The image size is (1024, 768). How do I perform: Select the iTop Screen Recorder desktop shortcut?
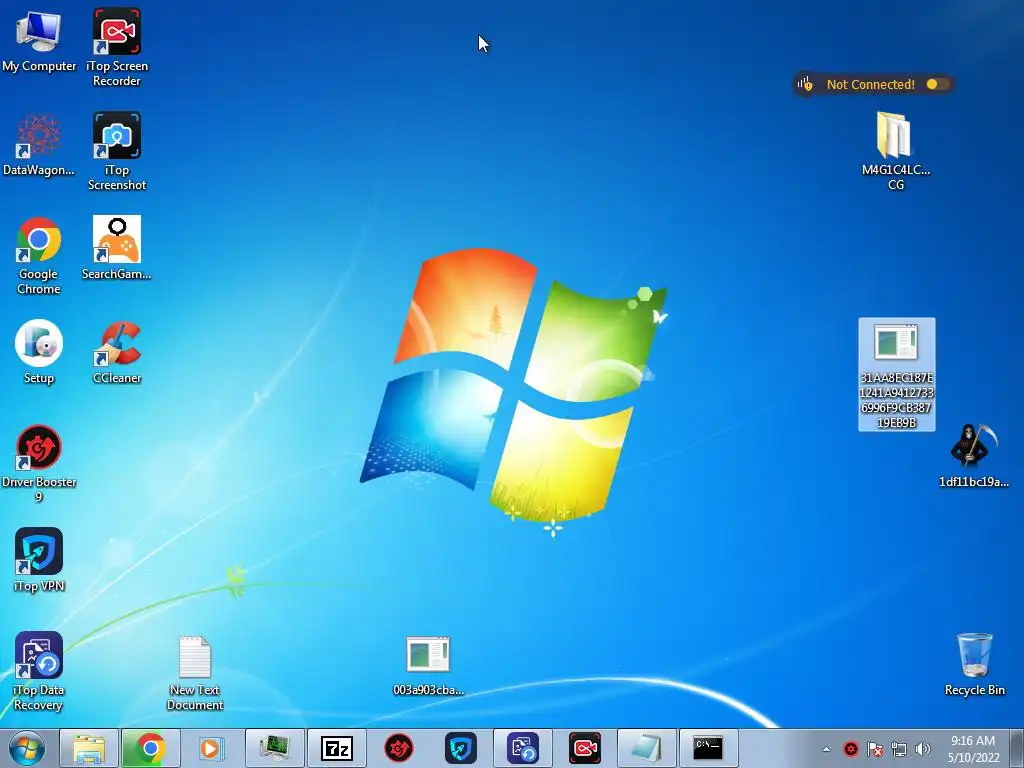click(117, 47)
